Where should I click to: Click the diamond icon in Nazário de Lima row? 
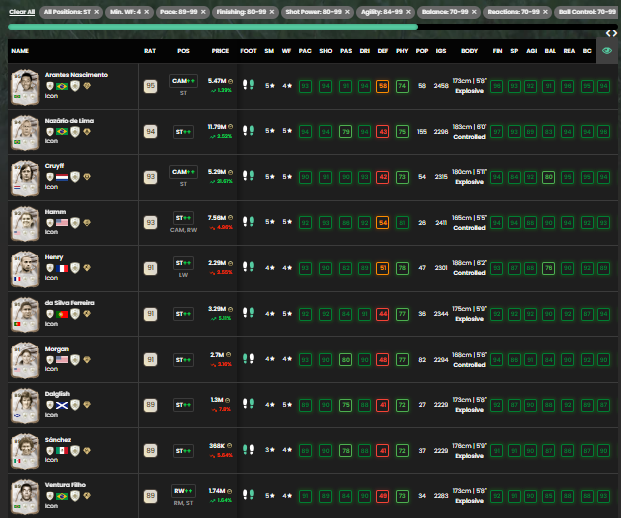click(87, 131)
